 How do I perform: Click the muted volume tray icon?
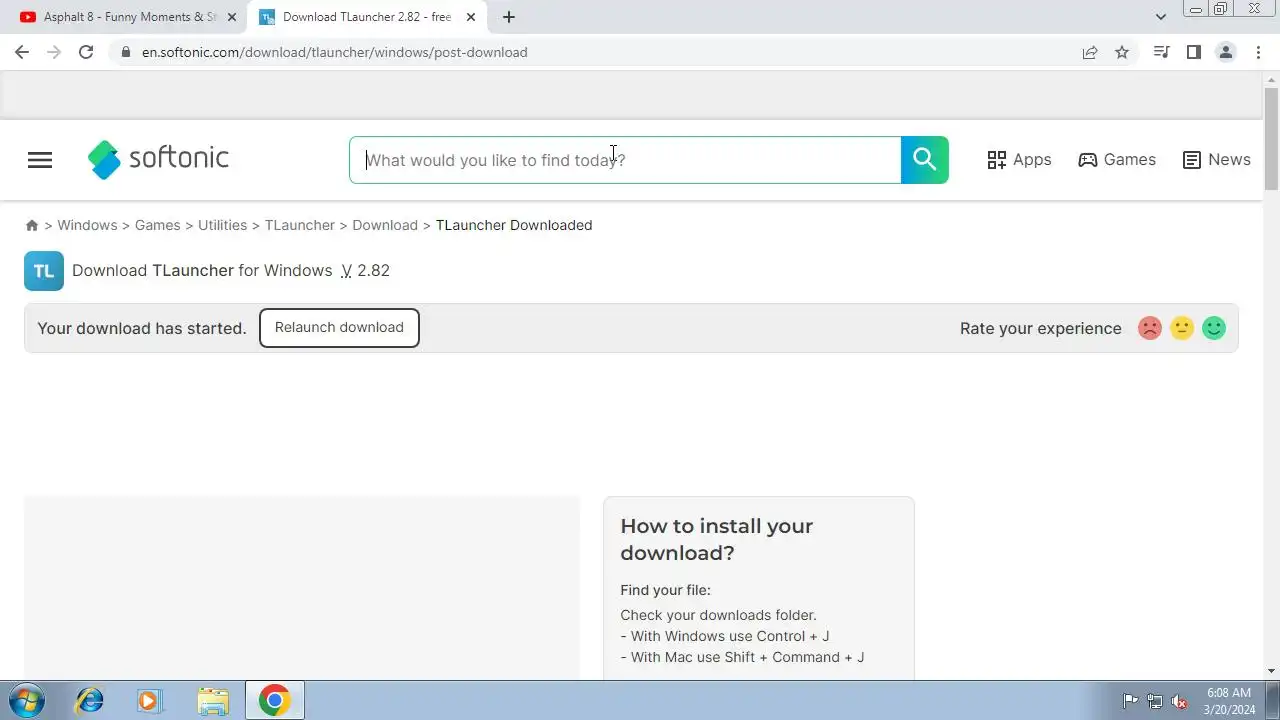click(1179, 701)
